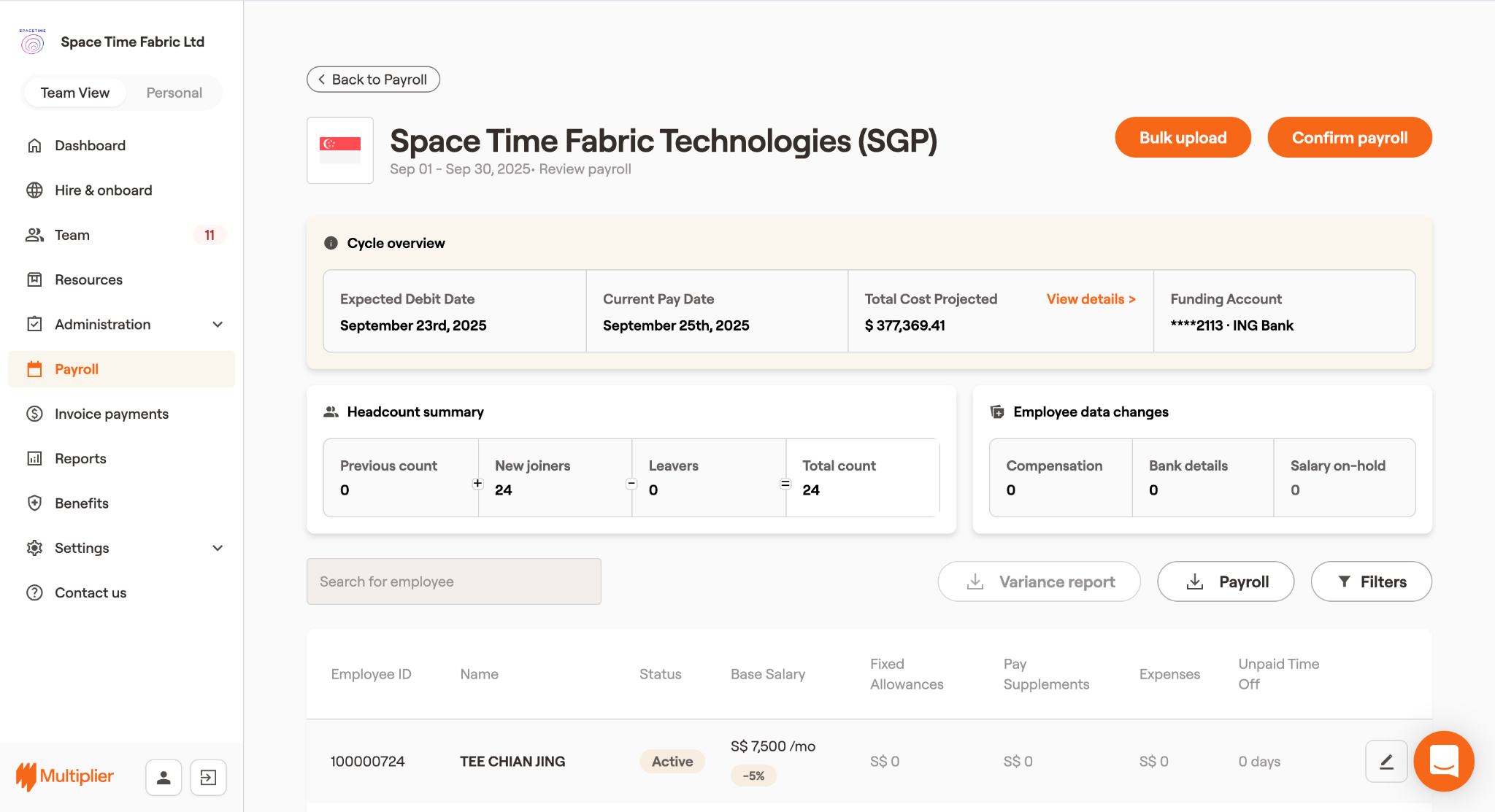Screen dimensions: 1495x812
Task: Select the Team View toggle option
Action: pyautogui.click(x=75, y=93)
